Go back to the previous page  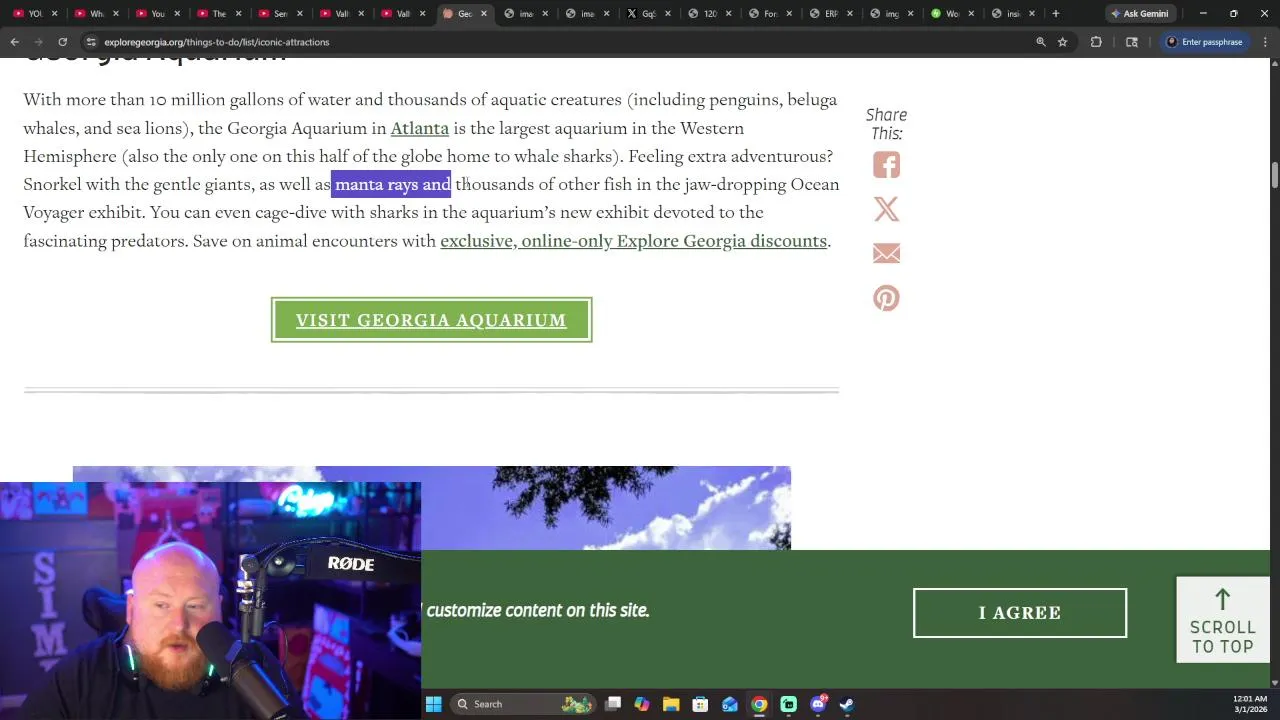pos(15,42)
